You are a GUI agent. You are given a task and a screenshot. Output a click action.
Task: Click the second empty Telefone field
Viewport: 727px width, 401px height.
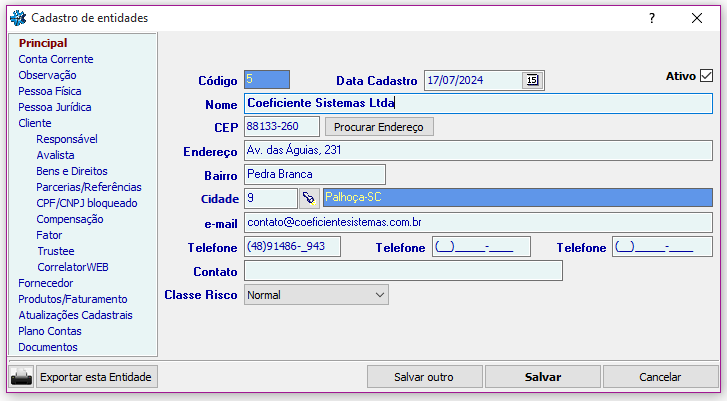tap(481, 247)
